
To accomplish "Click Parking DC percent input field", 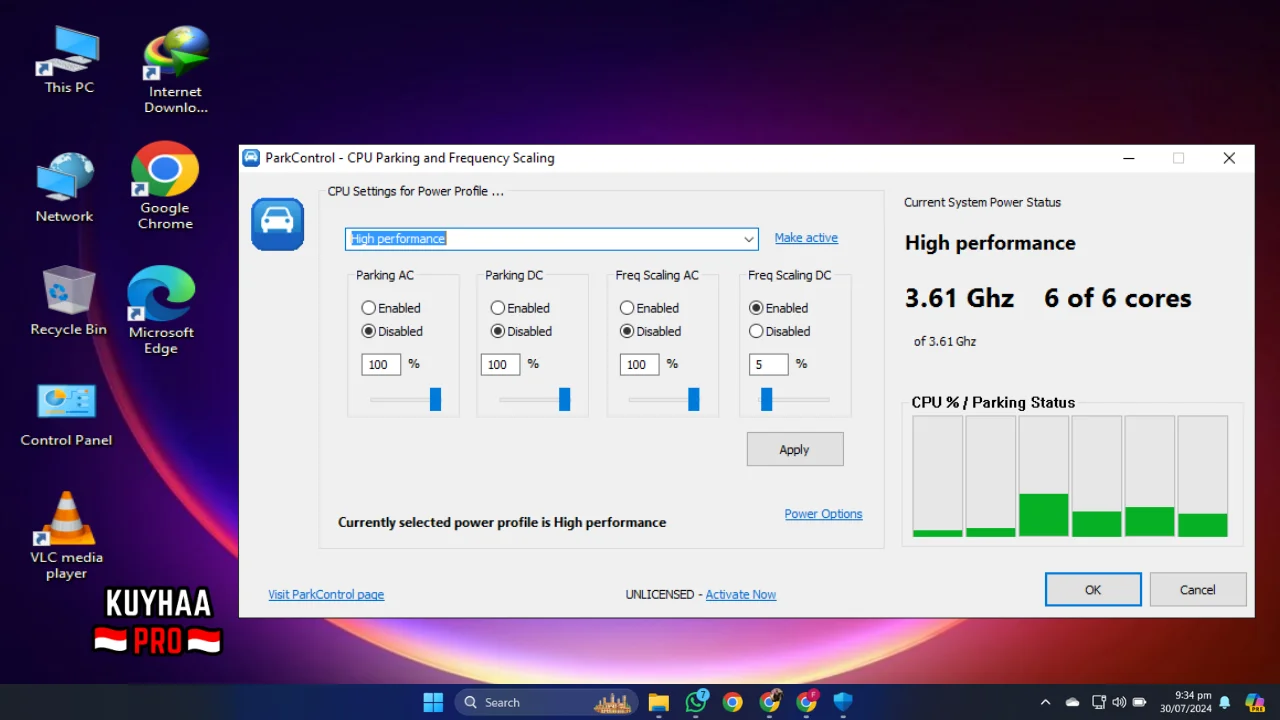I will [500, 364].
